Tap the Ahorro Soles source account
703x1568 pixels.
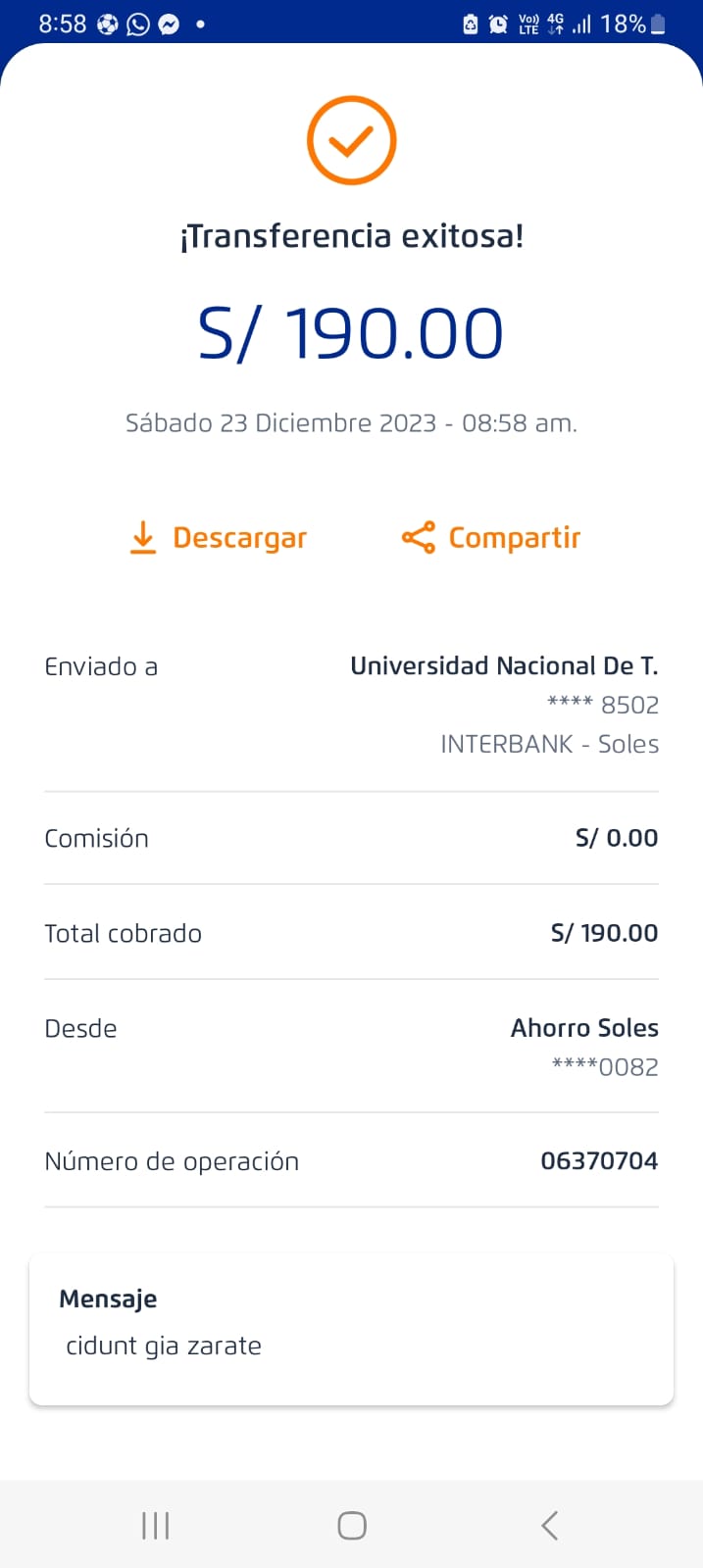(x=584, y=1028)
